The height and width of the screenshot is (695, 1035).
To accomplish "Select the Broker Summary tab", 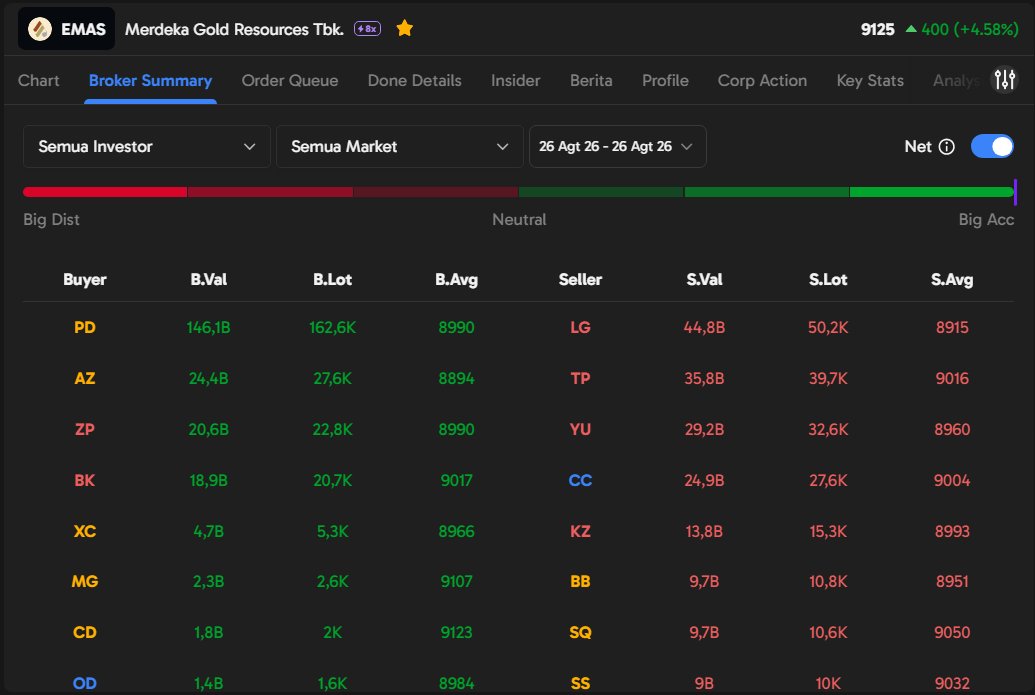I will pyautogui.click(x=150, y=81).
